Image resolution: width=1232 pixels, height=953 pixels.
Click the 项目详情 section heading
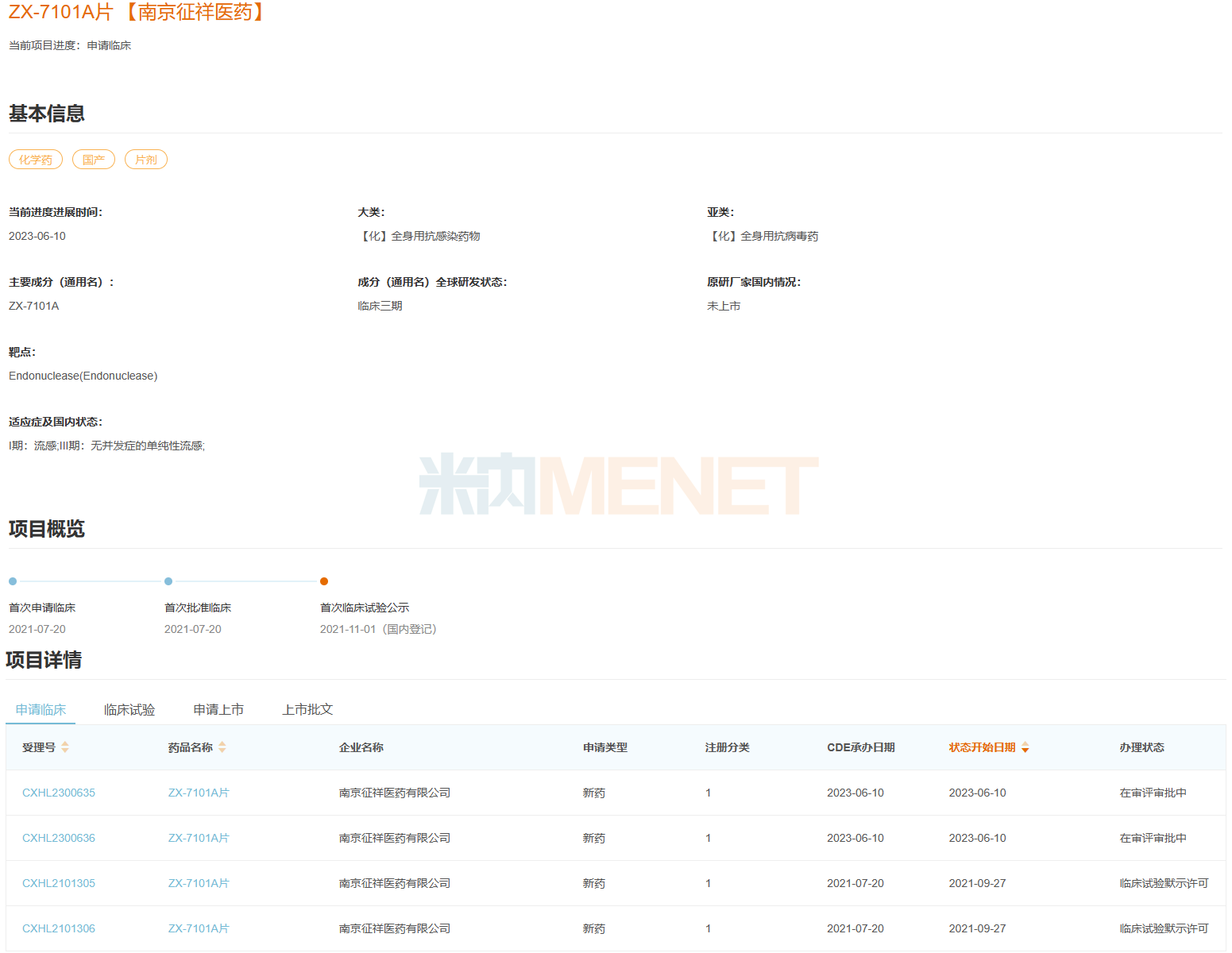tap(44, 660)
